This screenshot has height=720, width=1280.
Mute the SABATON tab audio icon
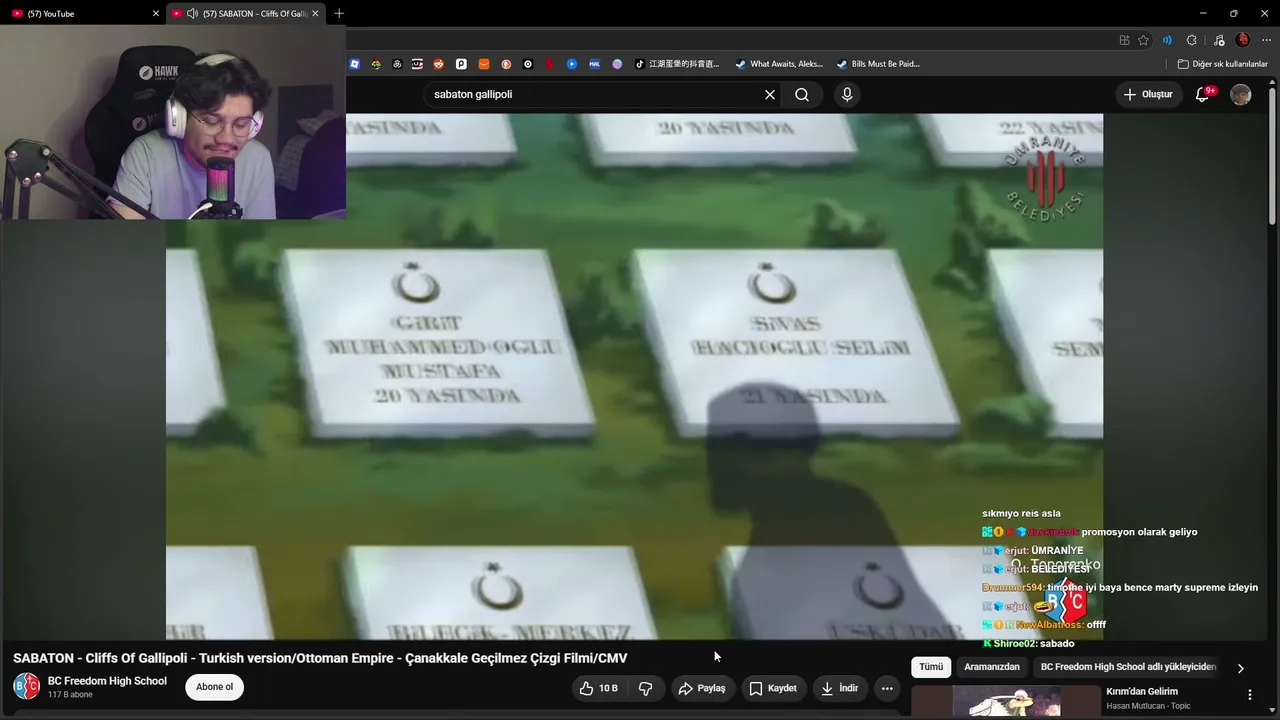coord(193,14)
